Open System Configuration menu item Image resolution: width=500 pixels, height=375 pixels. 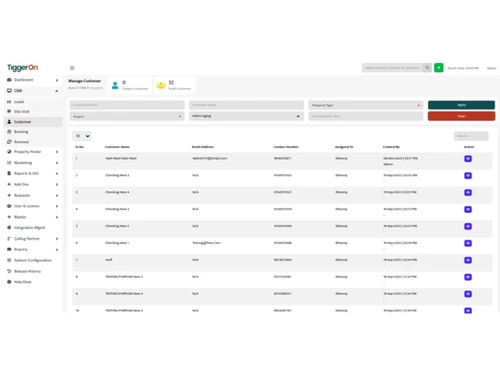pyautogui.click(x=33, y=260)
